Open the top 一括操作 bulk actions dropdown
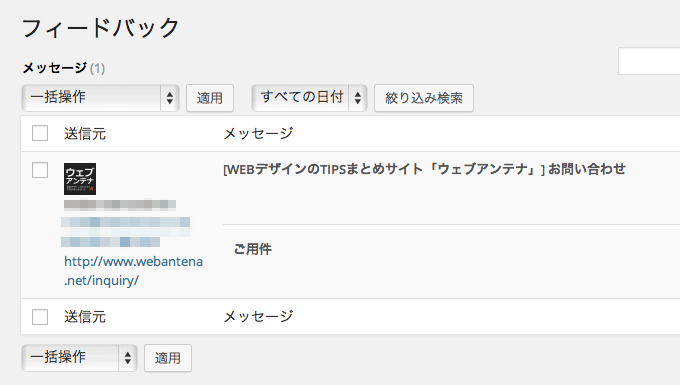The height and width of the screenshot is (385, 680). tap(100, 98)
